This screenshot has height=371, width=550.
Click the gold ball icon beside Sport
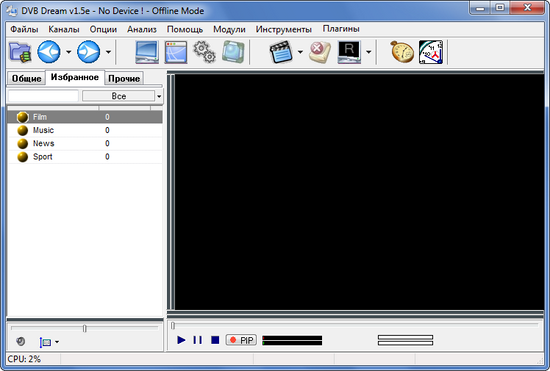point(23,157)
